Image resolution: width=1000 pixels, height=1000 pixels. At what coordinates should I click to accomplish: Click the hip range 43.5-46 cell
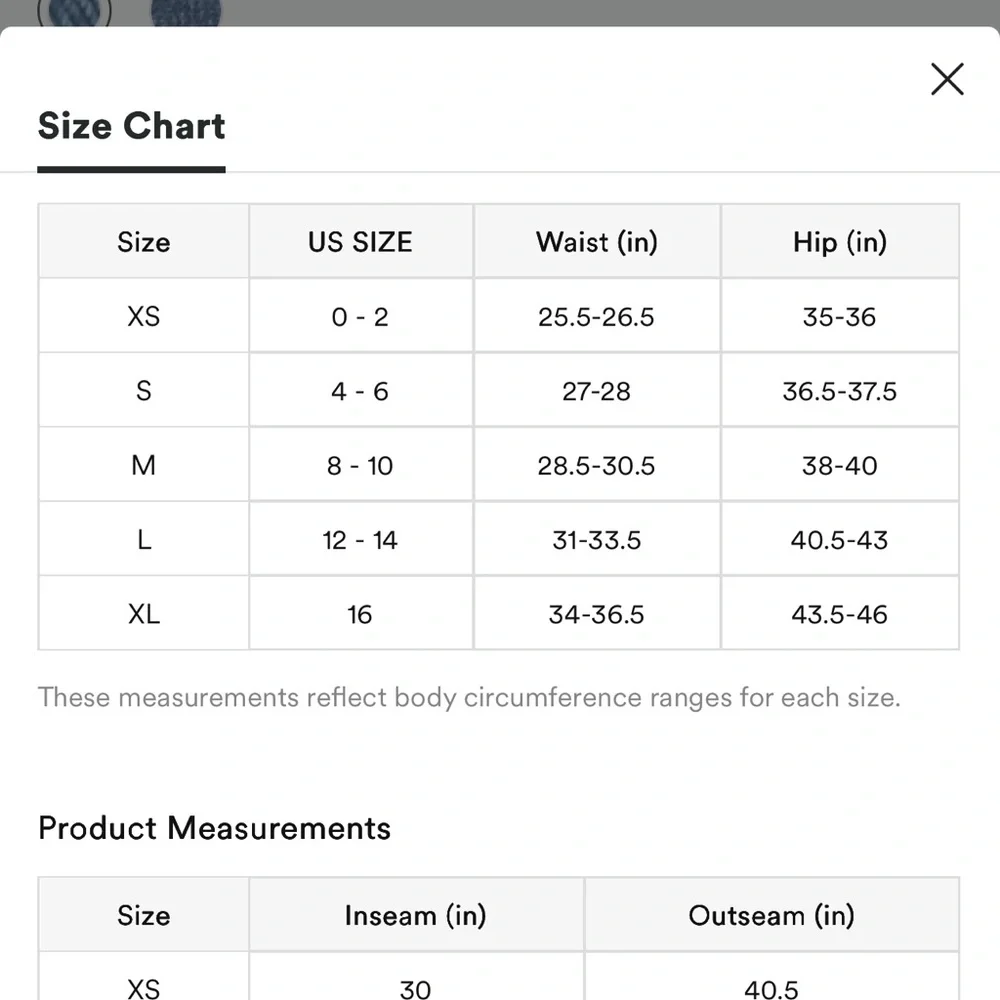(x=840, y=613)
